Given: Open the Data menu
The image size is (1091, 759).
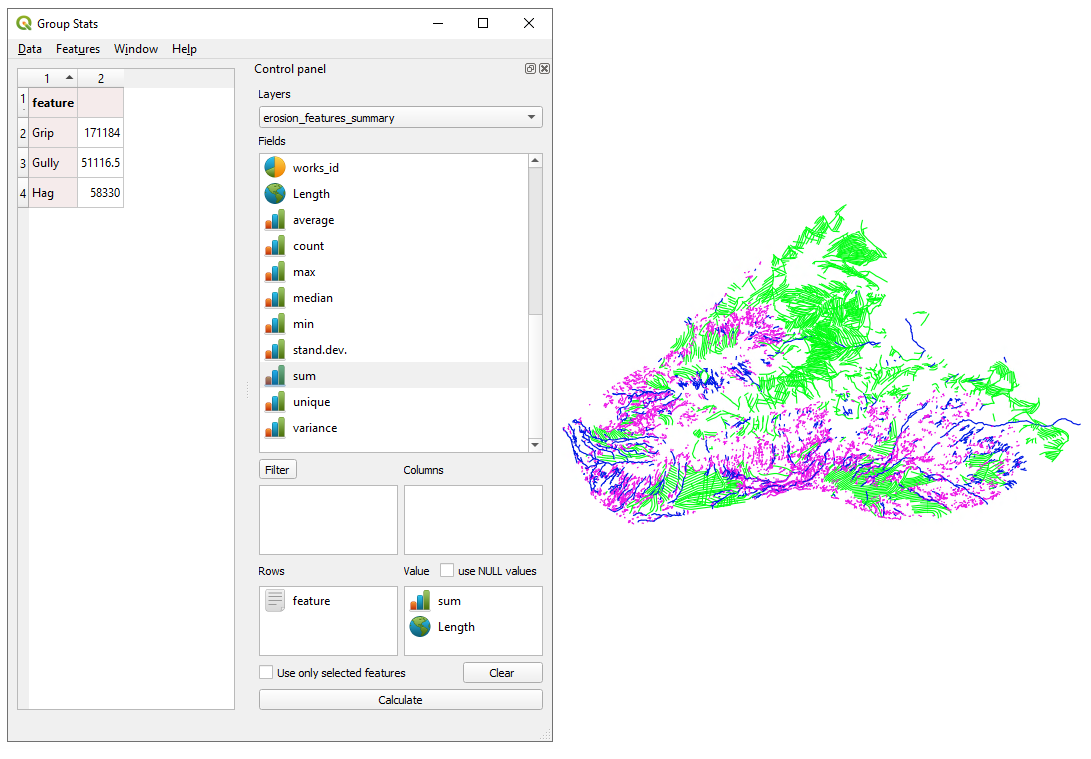Looking at the screenshot, I should click(x=30, y=49).
